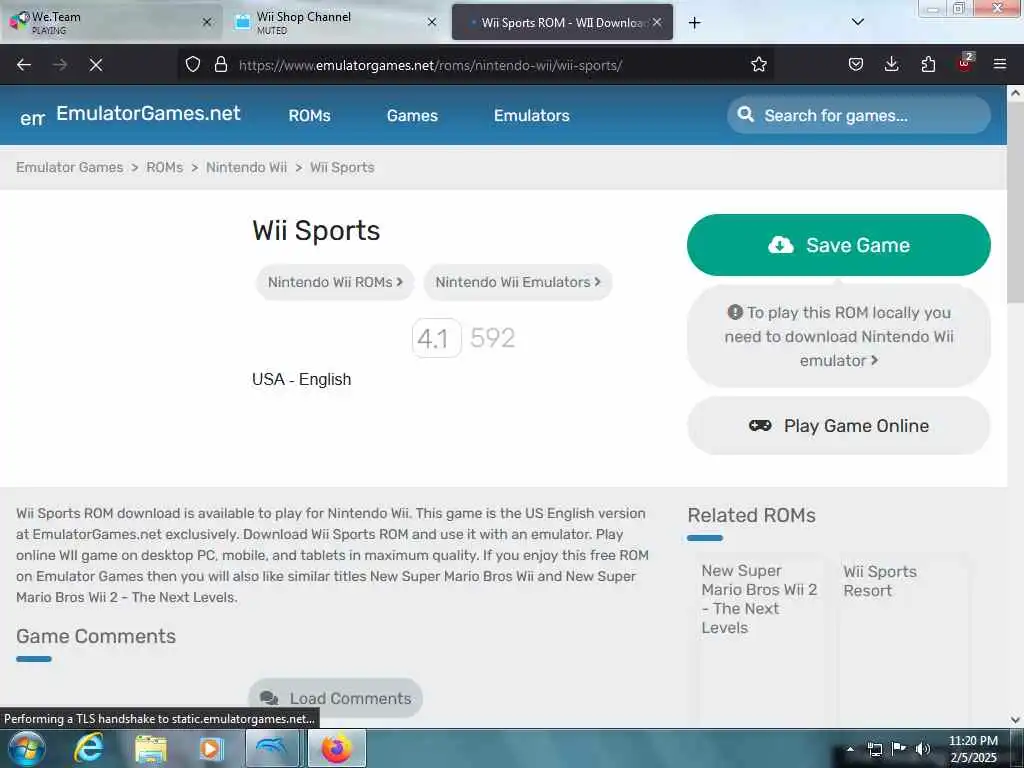Open Wii Sports Resort related ROM
The image size is (1024, 768).
(880, 581)
